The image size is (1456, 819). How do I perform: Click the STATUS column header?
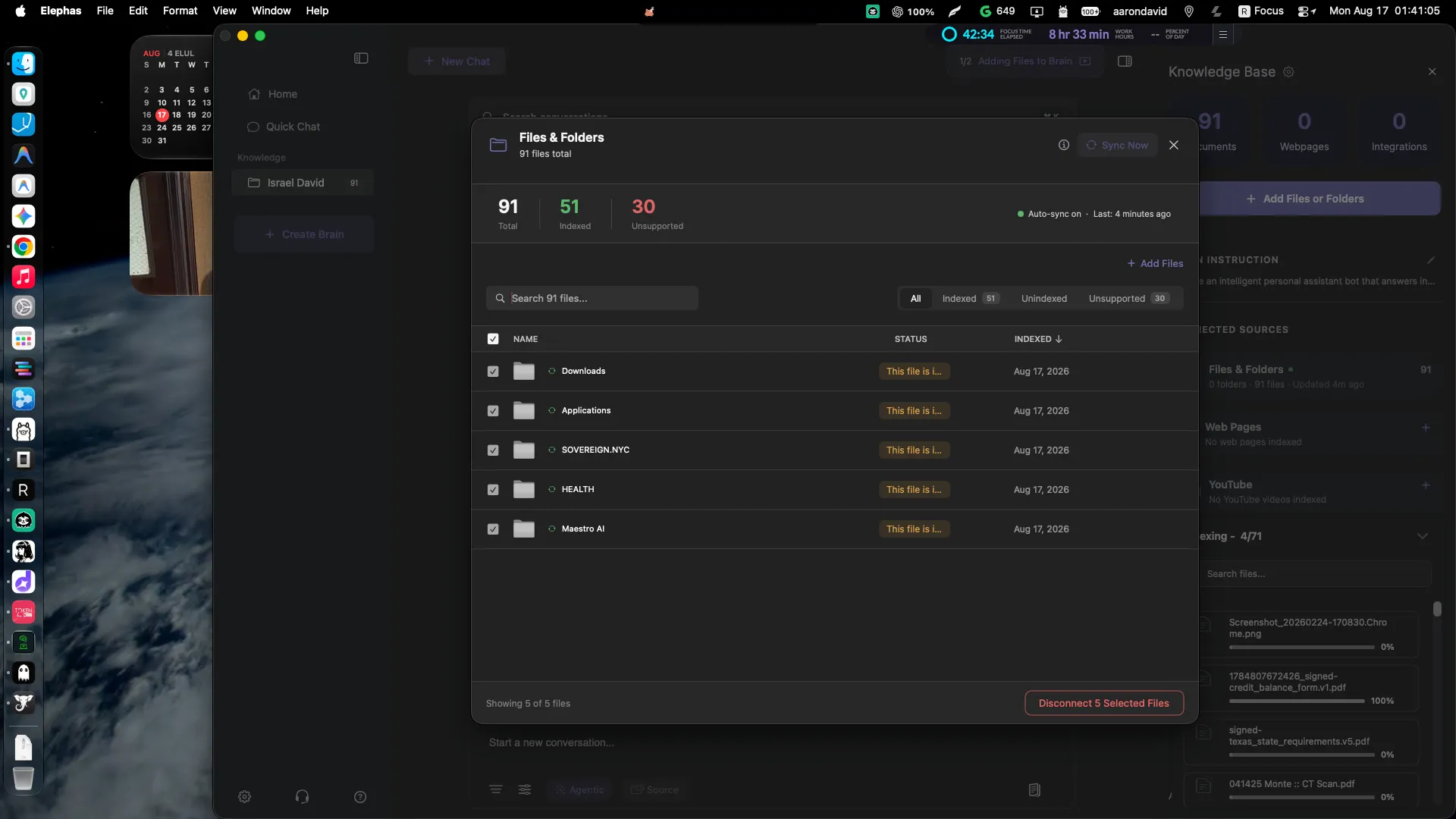910,339
